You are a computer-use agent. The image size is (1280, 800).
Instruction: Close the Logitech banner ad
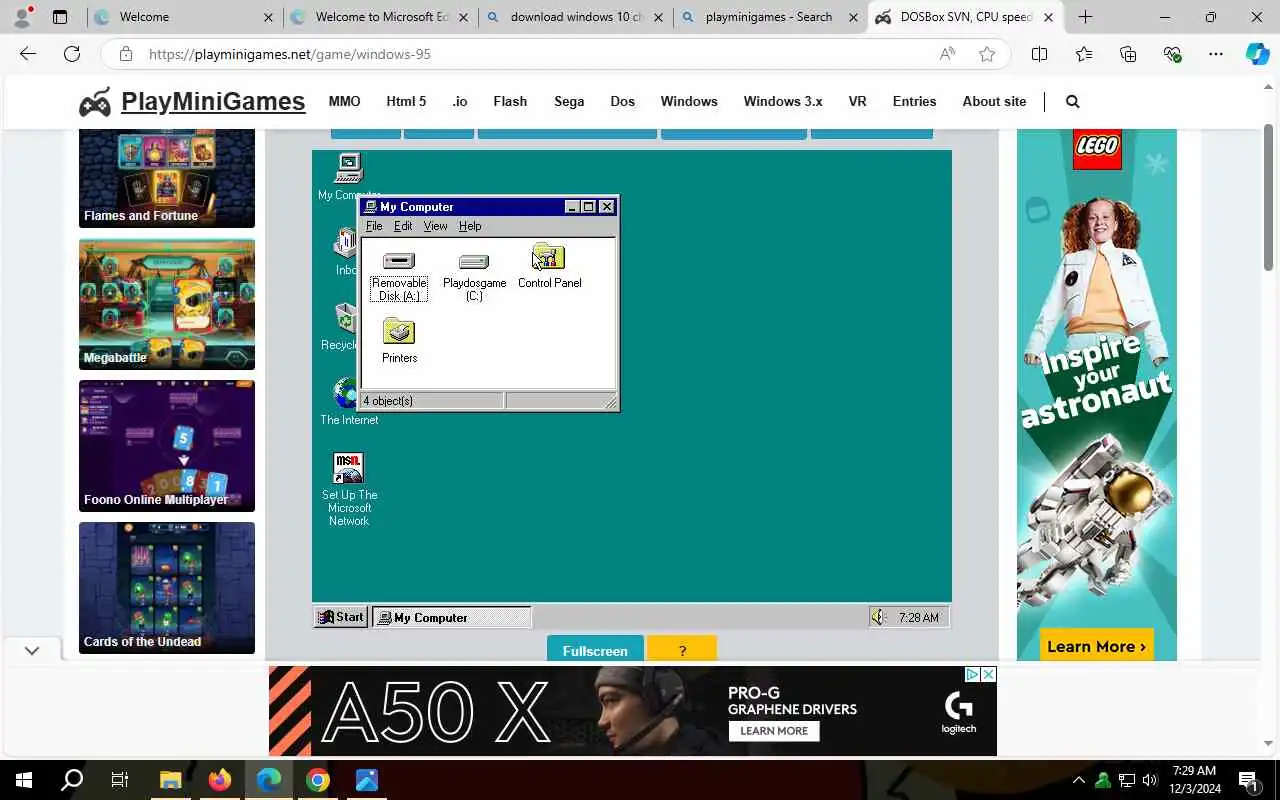click(988, 675)
